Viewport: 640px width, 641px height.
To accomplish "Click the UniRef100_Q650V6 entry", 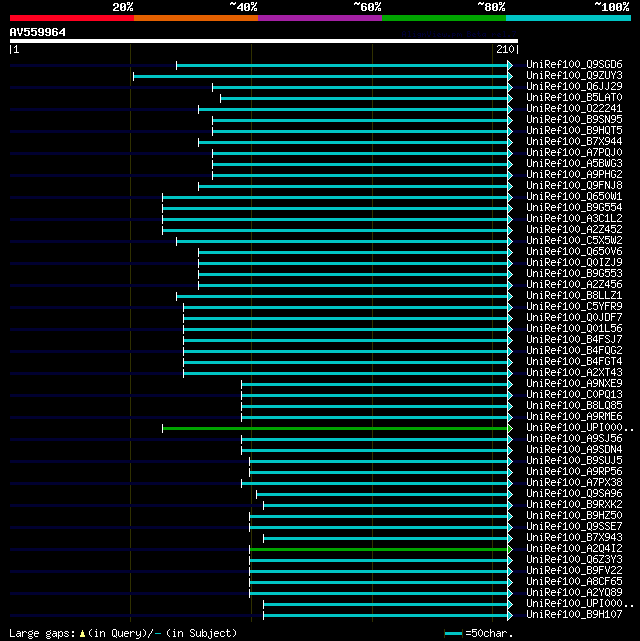I will (574, 252).
